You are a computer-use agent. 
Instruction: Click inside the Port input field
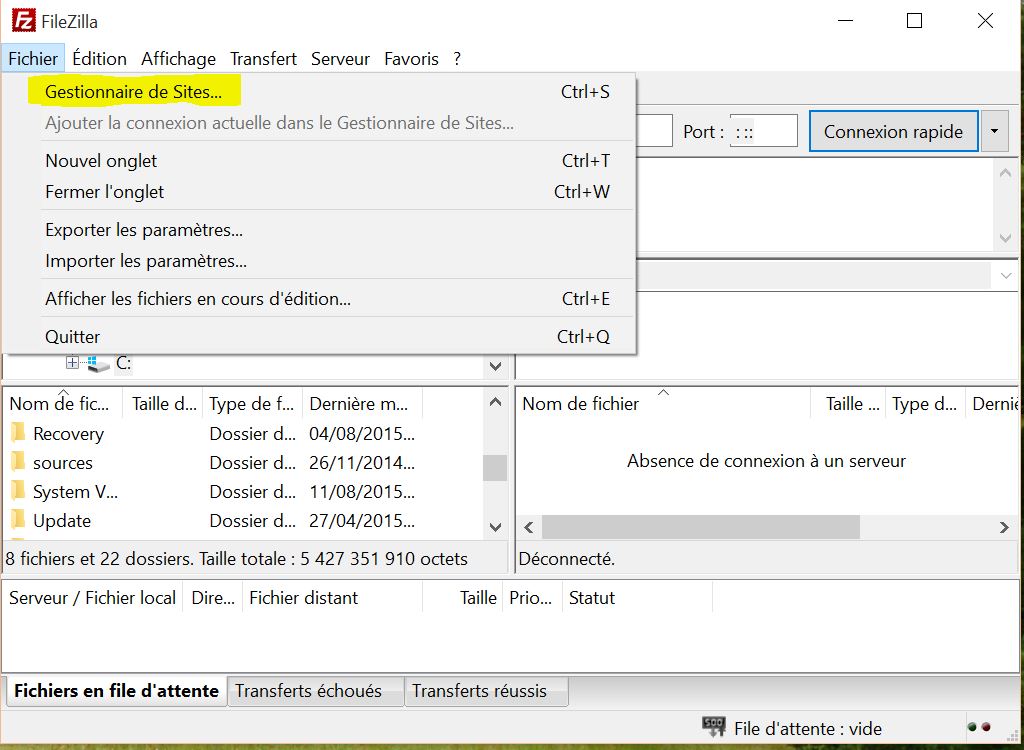tap(763, 131)
